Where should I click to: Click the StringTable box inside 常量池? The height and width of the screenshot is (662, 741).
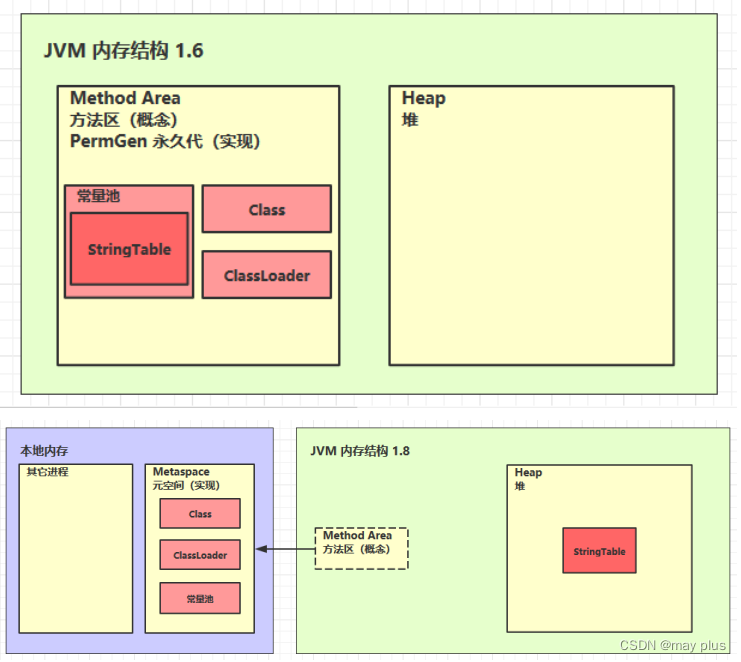pos(129,249)
